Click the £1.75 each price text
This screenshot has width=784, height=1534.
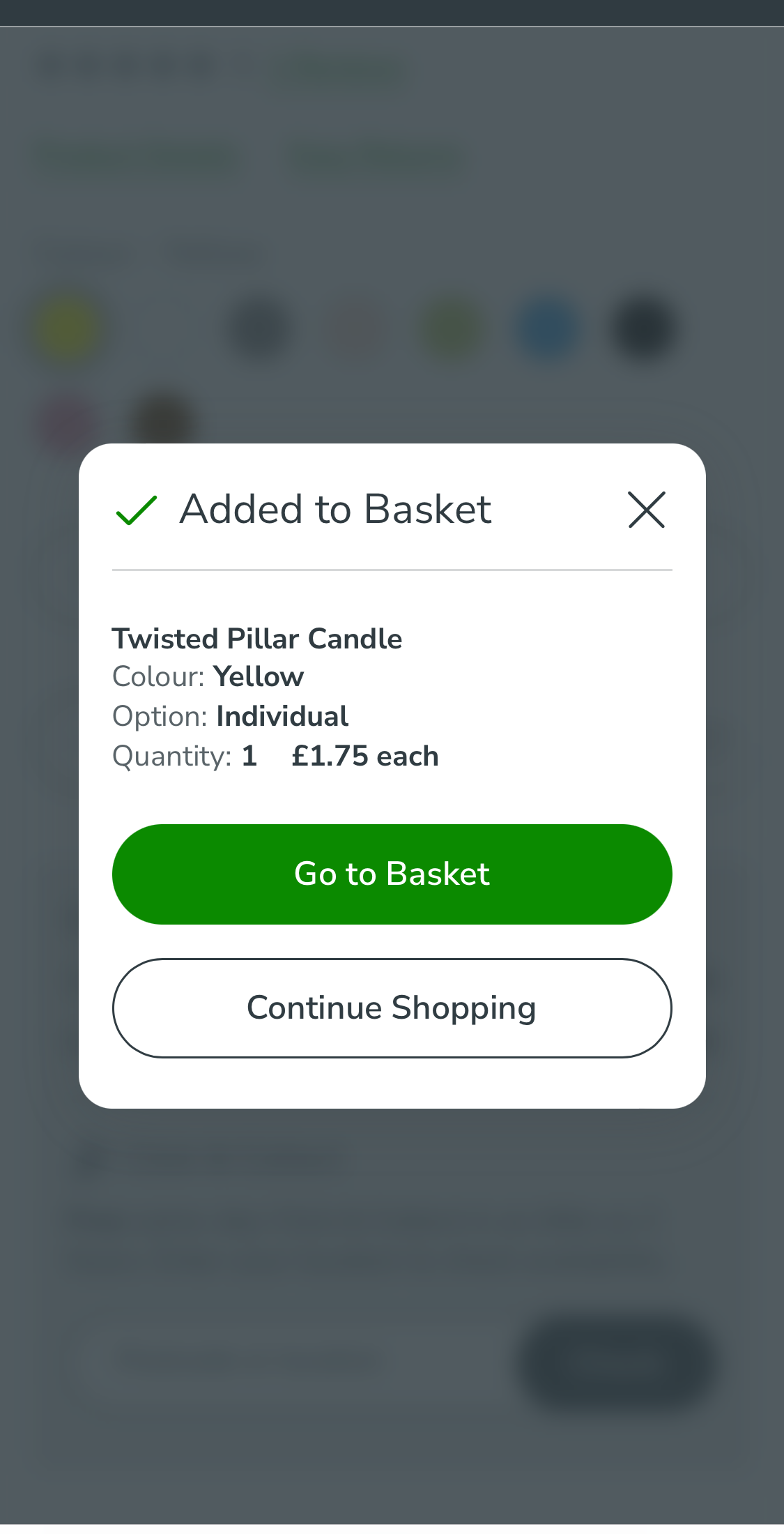[x=364, y=755]
